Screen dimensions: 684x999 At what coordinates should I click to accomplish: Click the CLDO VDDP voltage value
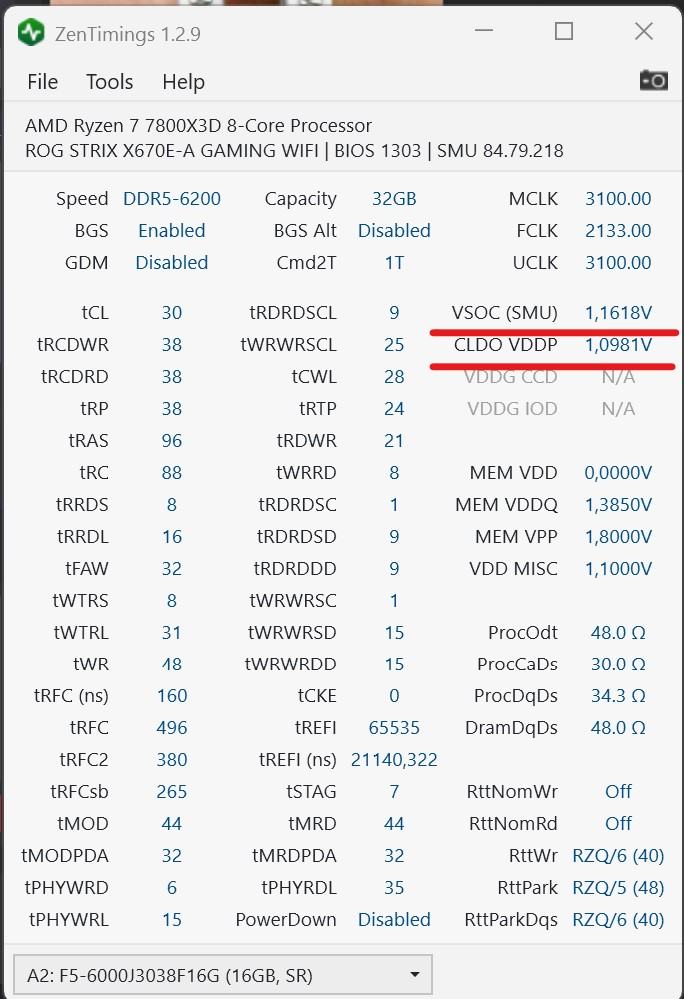click(x=618, y=345)
